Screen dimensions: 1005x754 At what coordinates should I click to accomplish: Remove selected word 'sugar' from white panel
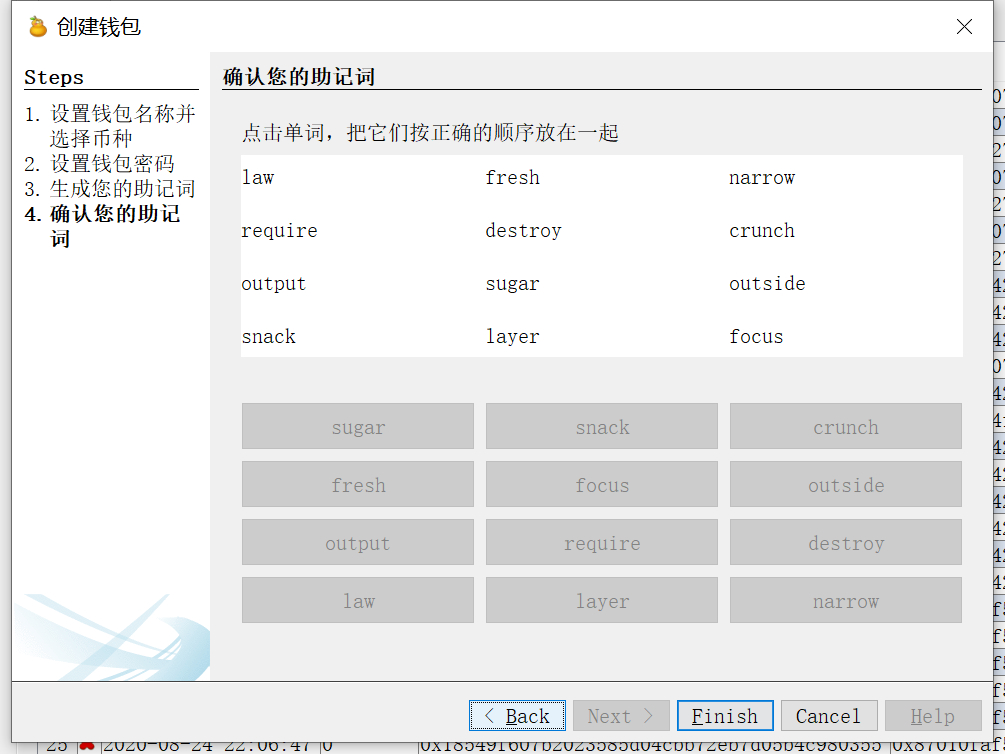pyautogui.click(x=512, y=284)
